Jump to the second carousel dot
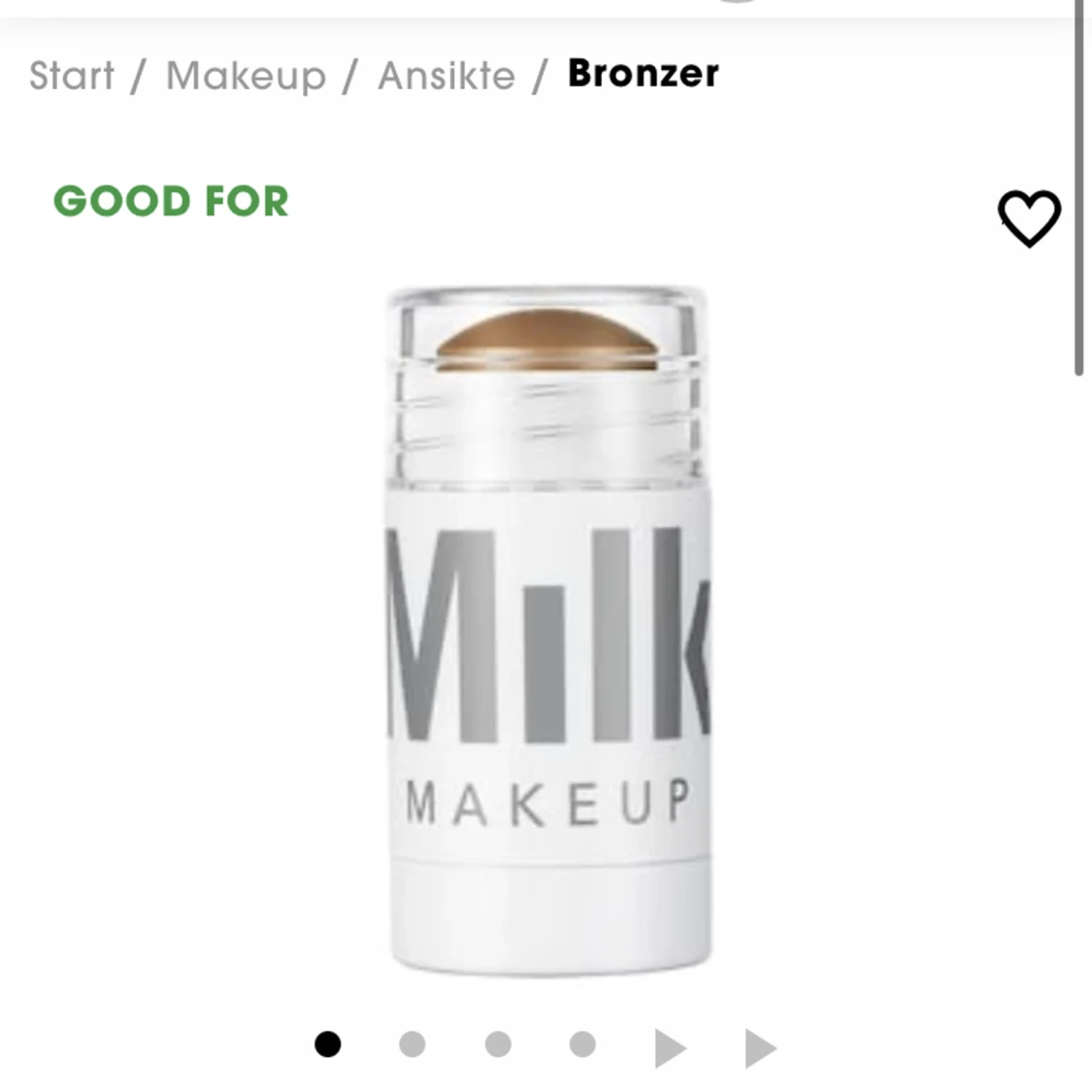This screenshot has width=1092, height=1092. pos(413,1043)
